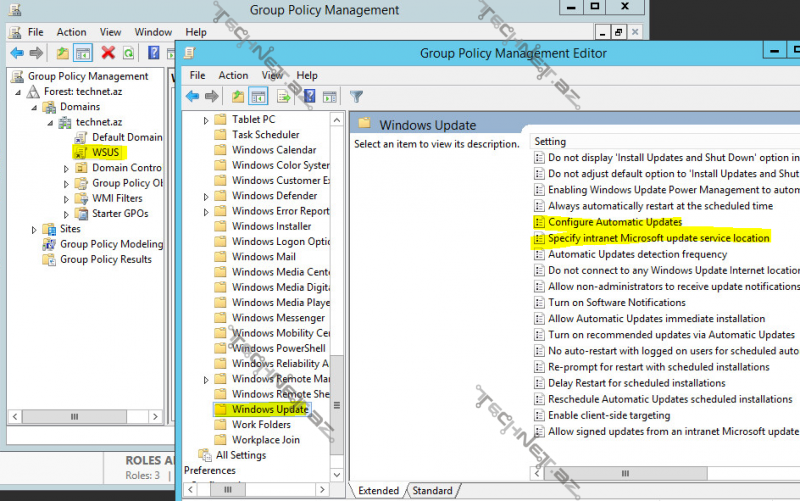The image size is (800, 501).
Task: Click the Group Policy Modeling icon
Action: click(x=49, y=244)
